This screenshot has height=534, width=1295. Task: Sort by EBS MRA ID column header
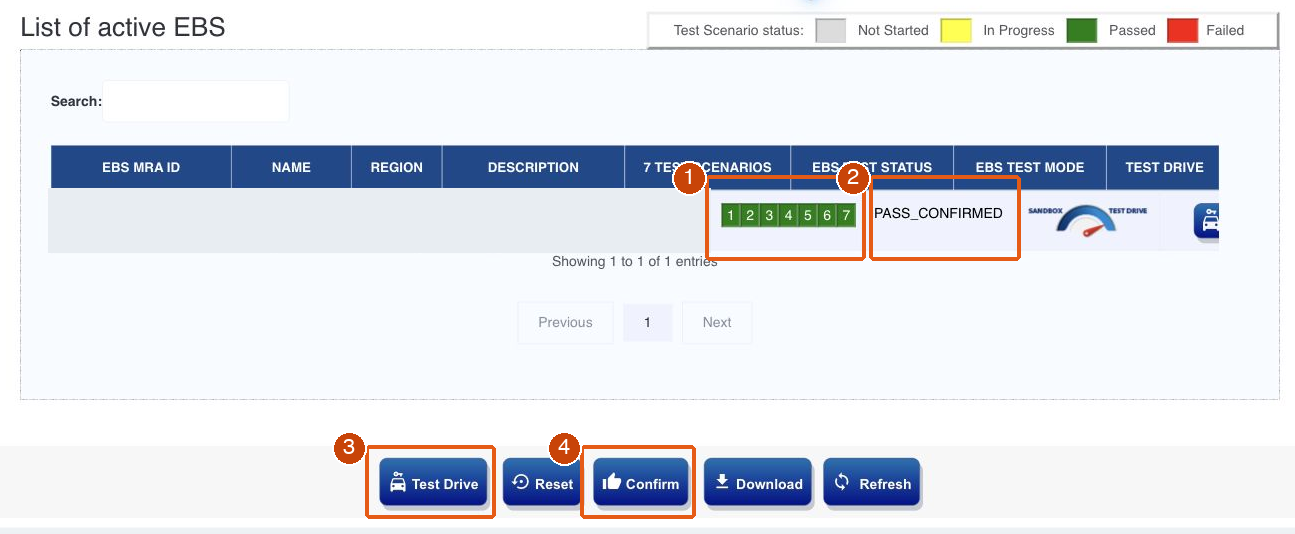(141, 167)
